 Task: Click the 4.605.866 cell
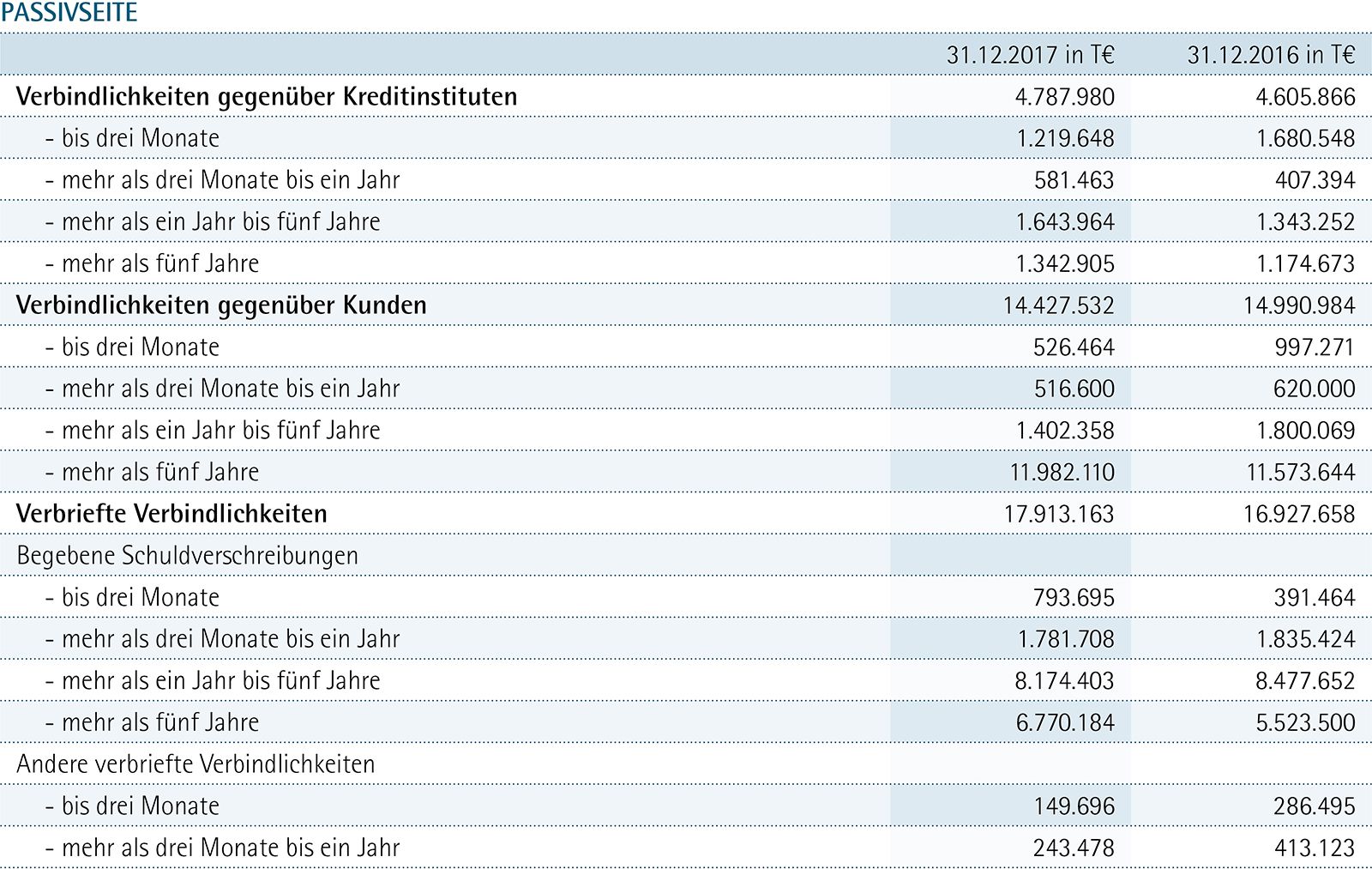(1305, 97)
